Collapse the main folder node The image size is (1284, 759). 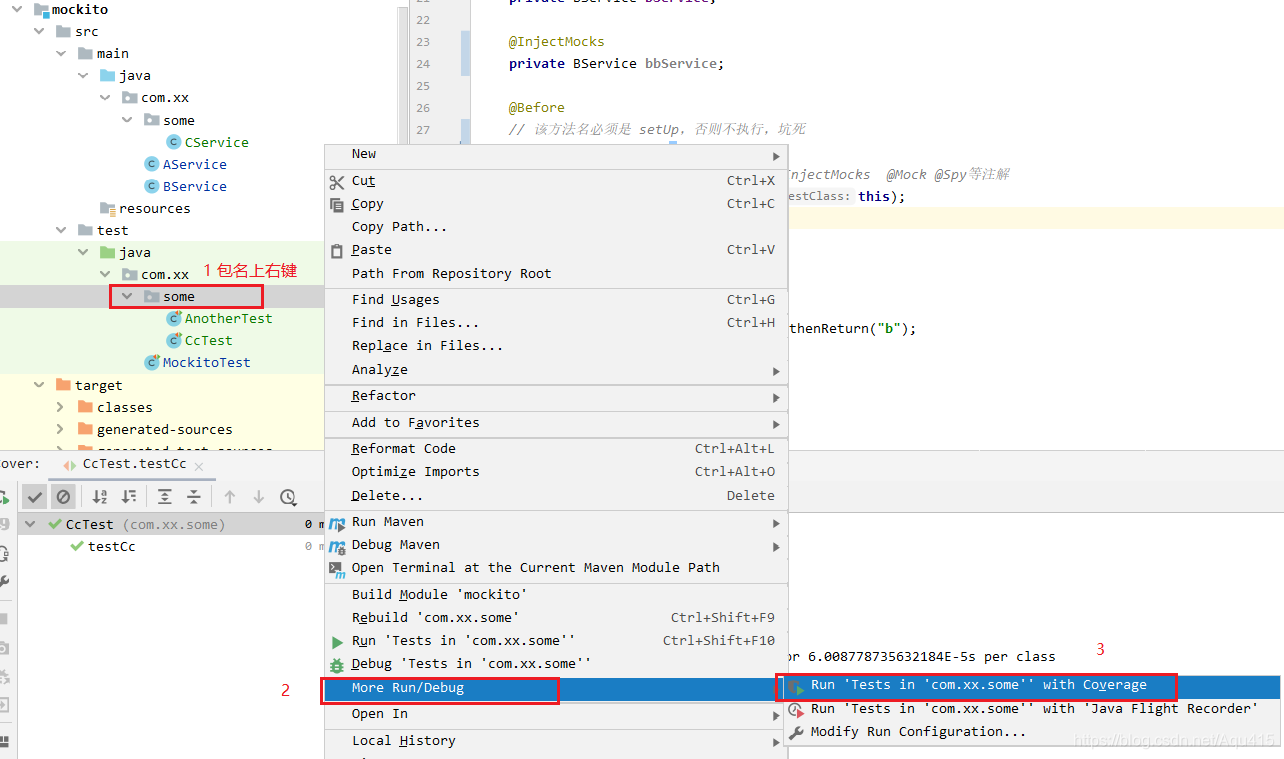click(62, 53)
